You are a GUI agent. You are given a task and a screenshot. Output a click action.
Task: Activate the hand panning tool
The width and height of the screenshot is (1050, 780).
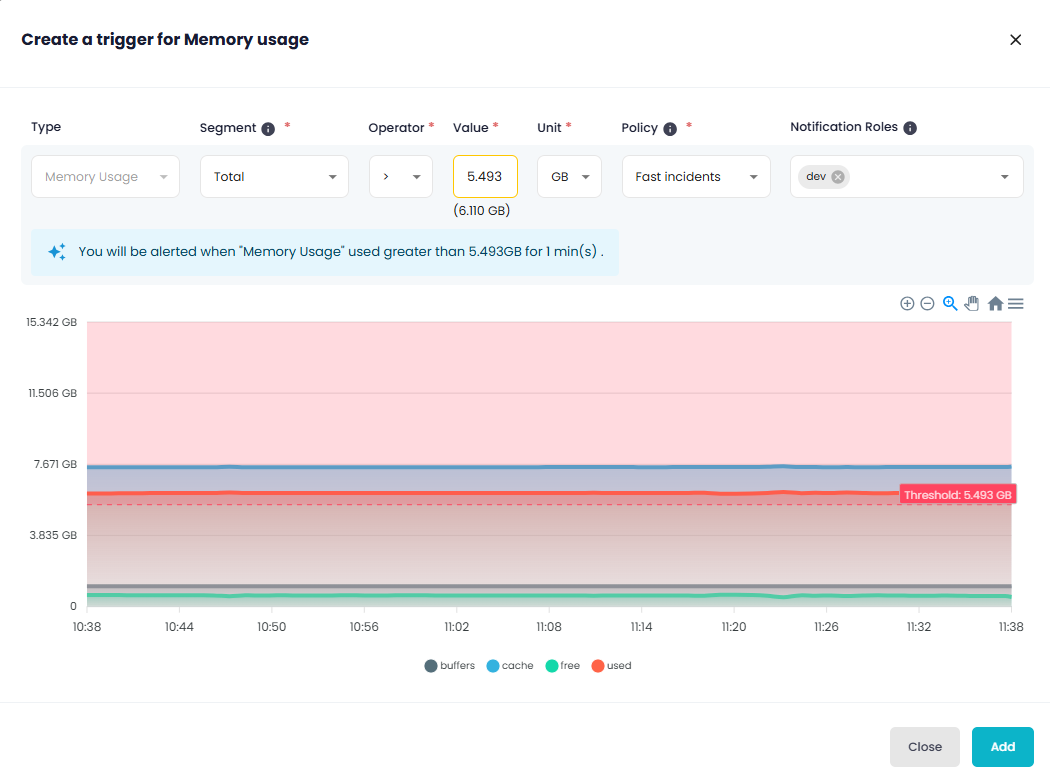point(971,304)
